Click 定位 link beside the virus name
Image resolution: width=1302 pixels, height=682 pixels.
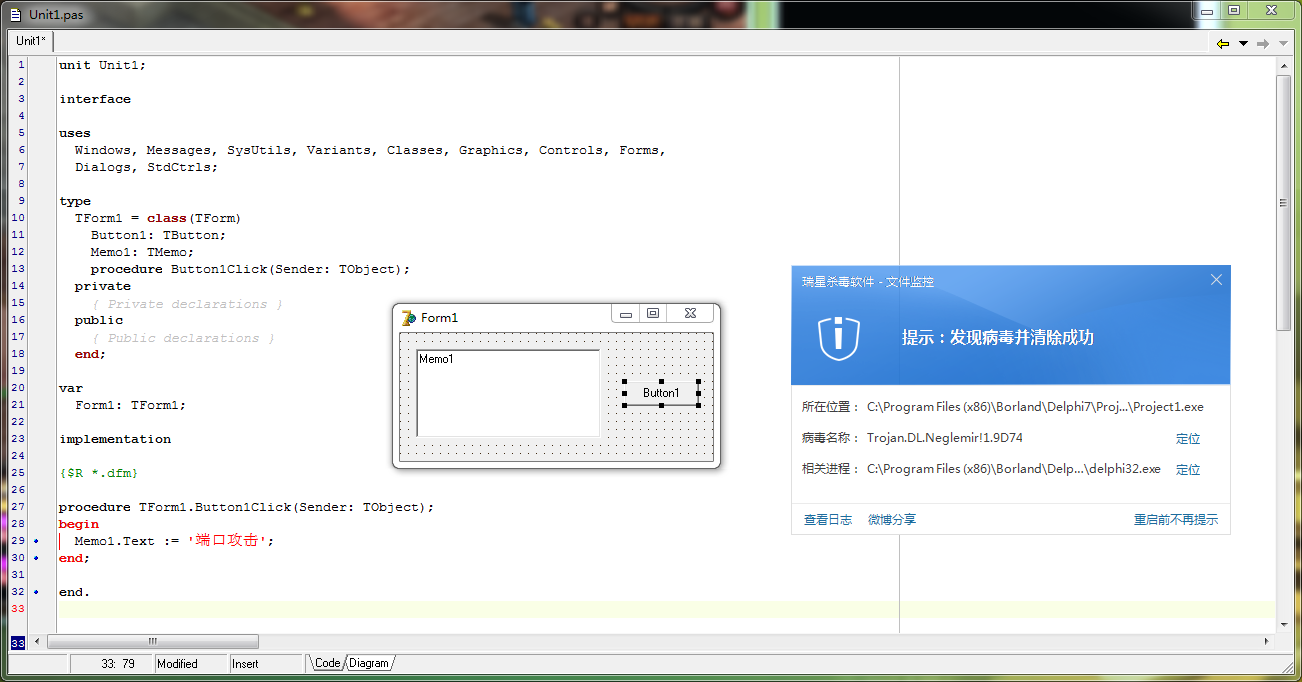click(1188, 439)
